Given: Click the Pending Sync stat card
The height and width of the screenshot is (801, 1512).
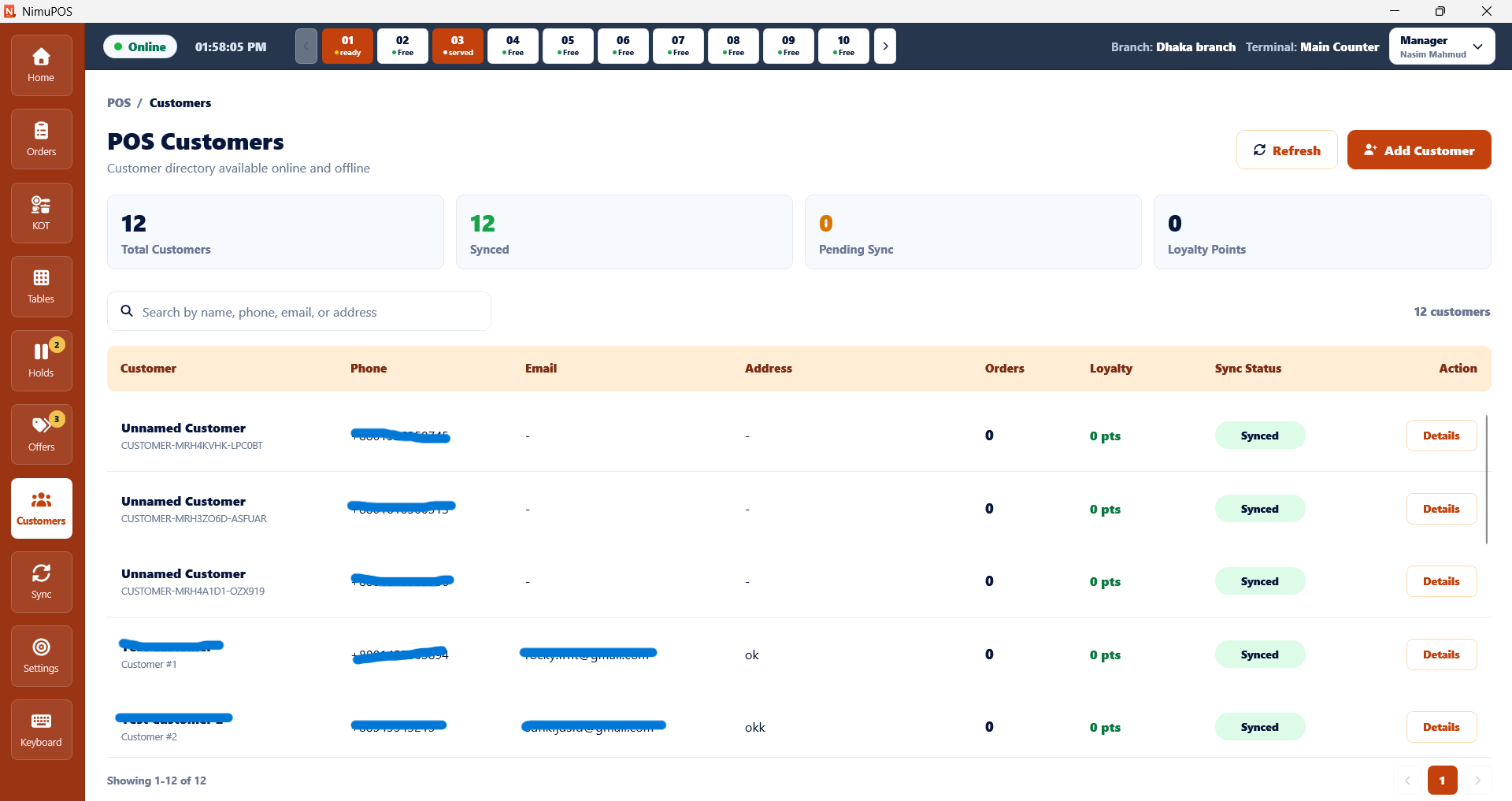Looking at the screenshot, I should pyautogui.click(x=973, y=232).
